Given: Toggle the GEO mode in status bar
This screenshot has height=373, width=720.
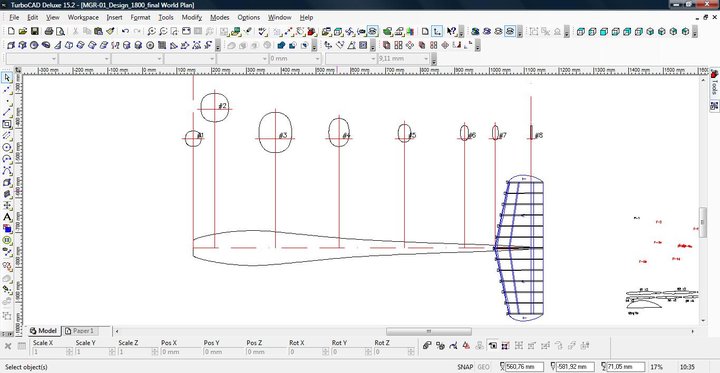Looking at the screenshot, I should 484,367.
